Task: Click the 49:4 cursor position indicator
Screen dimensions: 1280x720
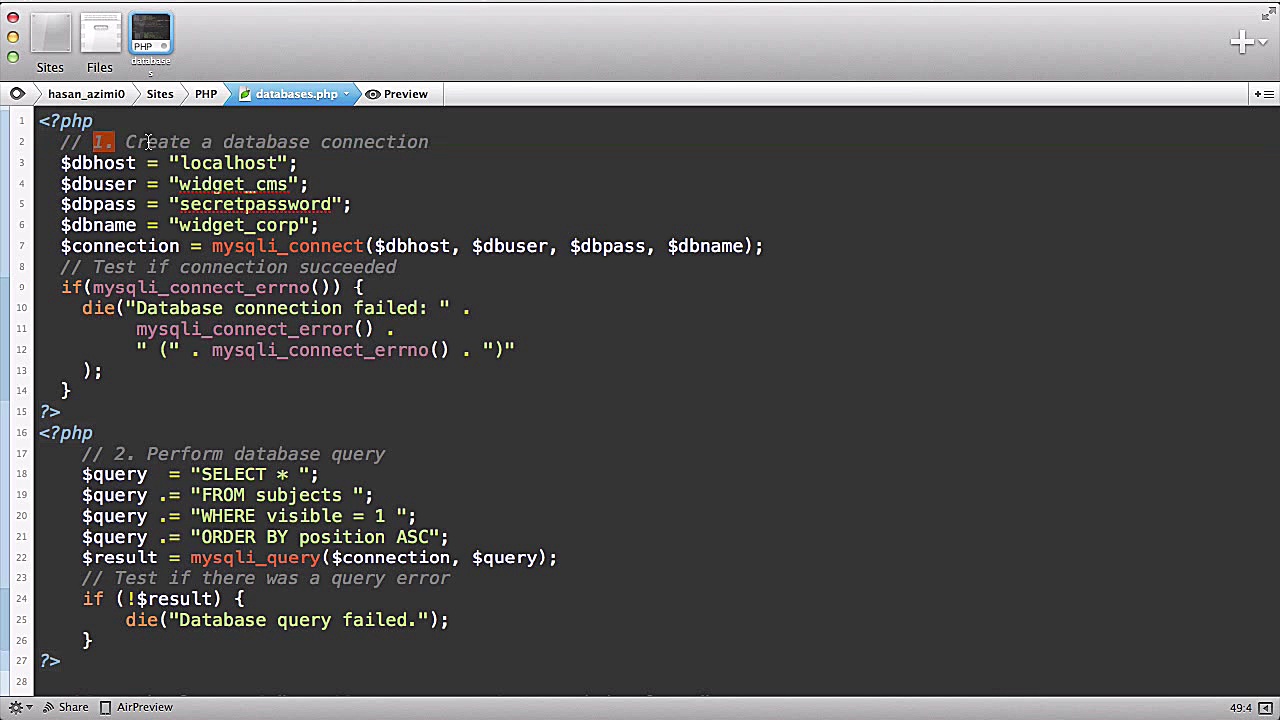Action: coord(1240,708)
